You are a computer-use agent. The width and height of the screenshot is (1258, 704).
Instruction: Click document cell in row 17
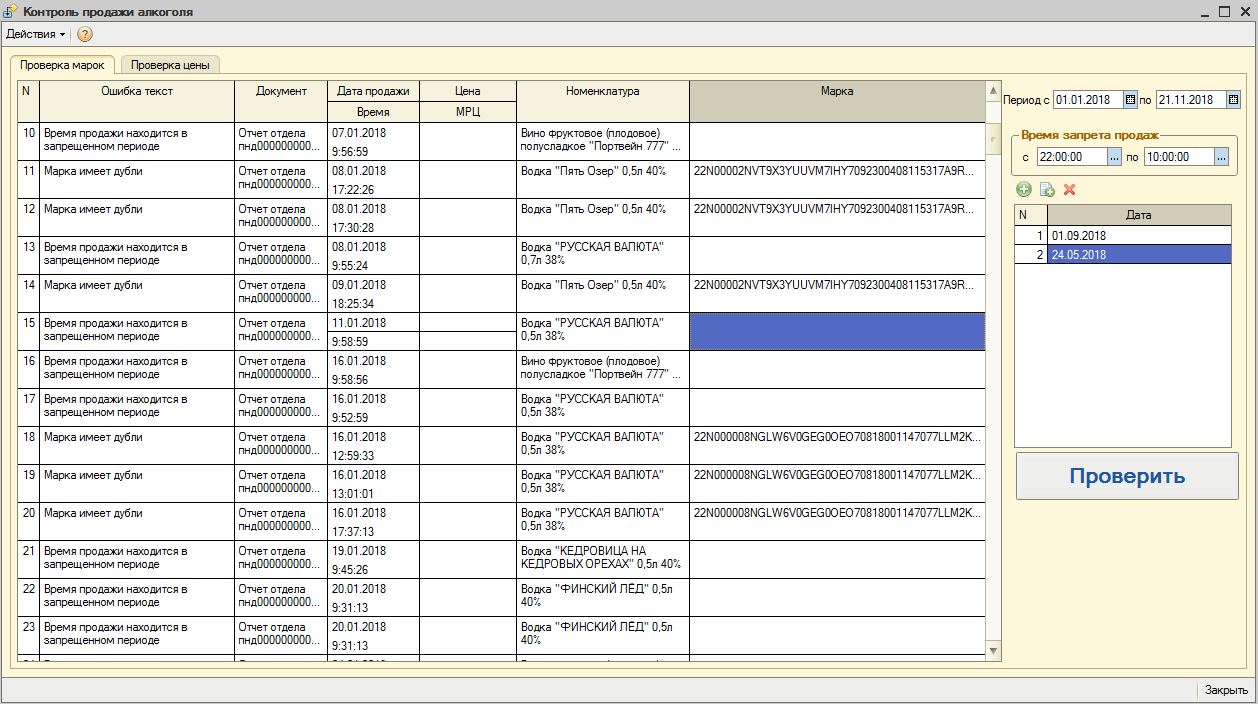pos(281,407)
